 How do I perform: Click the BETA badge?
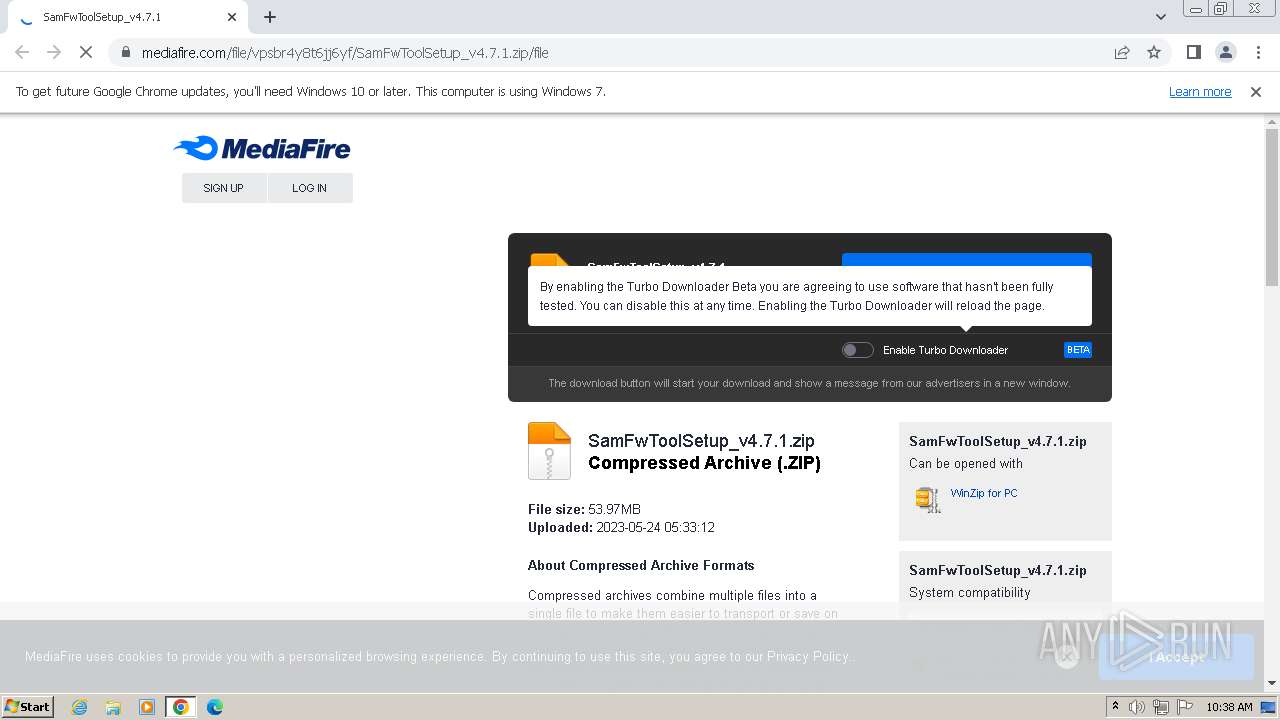pyautogui.click(x=1078, y=350)
